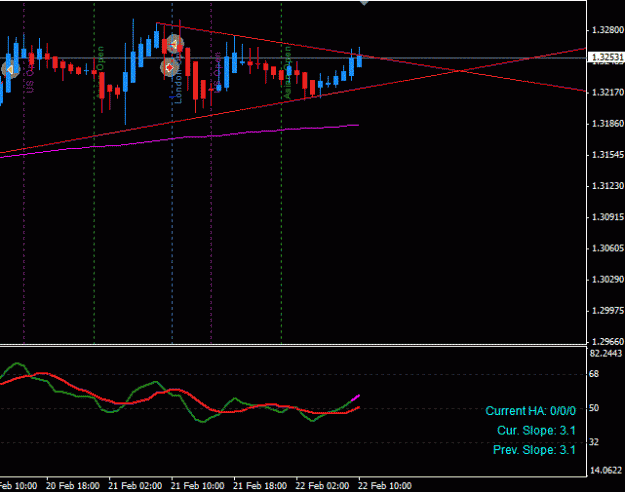Select the yellow trade arrow marker near US Open label

point(10,70)
